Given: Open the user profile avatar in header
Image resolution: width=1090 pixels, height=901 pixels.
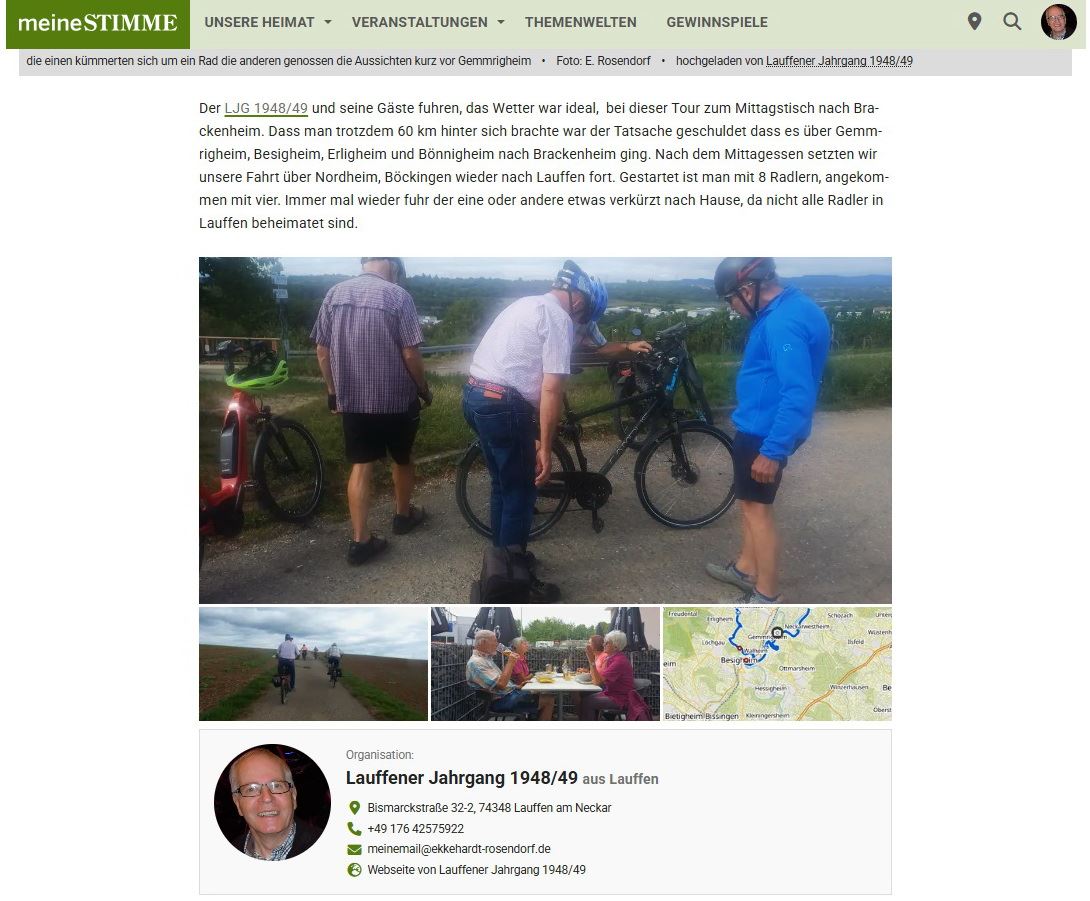Looking at the screenshot, I should (x=1058, y=22).
